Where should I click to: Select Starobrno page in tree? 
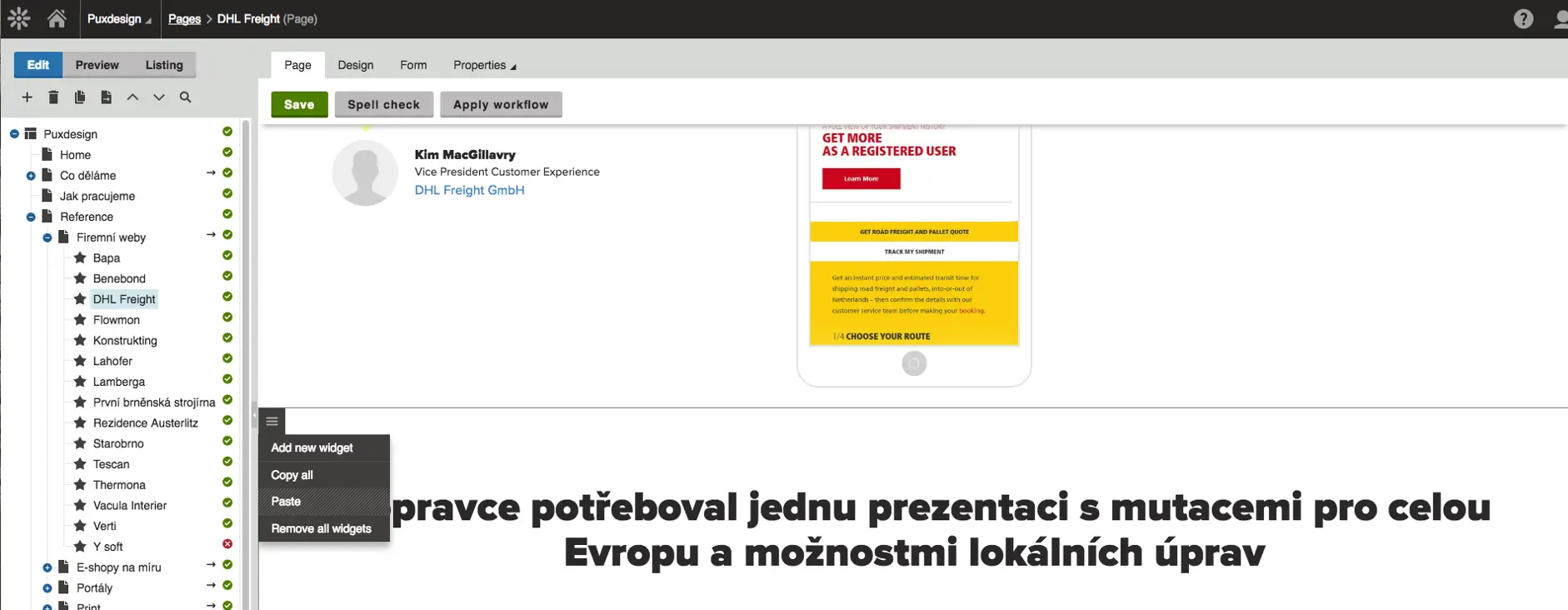tap(118, 444)
